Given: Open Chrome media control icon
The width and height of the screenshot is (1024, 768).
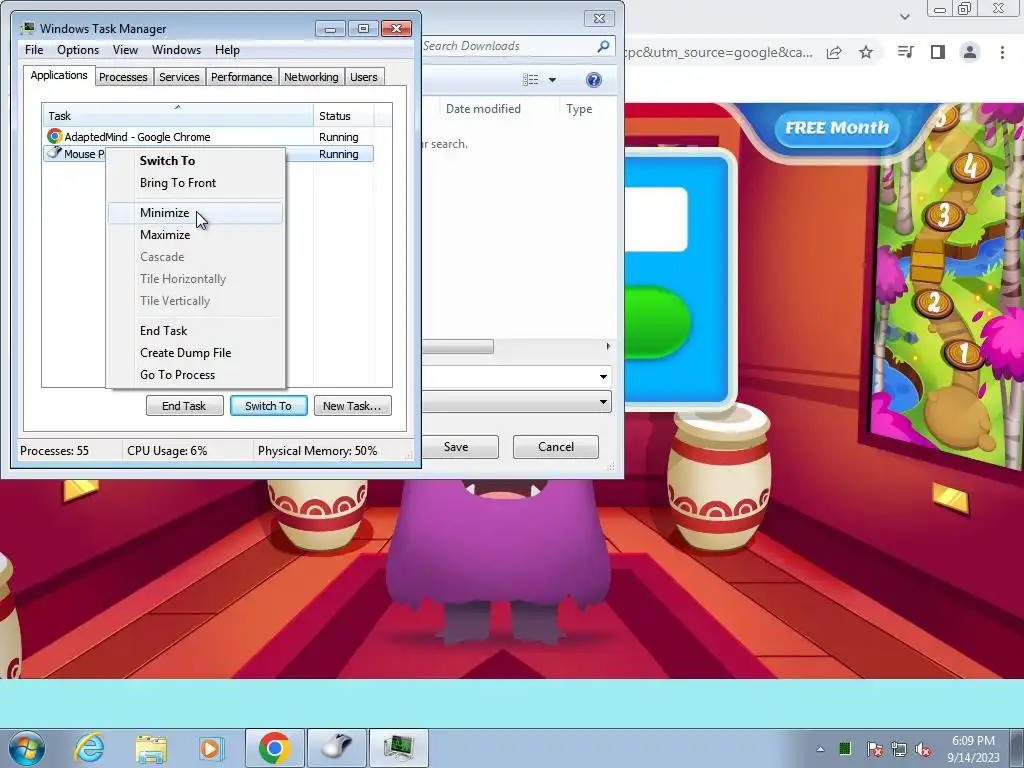Looking at the screenshot, I should (x=905, y=52).
